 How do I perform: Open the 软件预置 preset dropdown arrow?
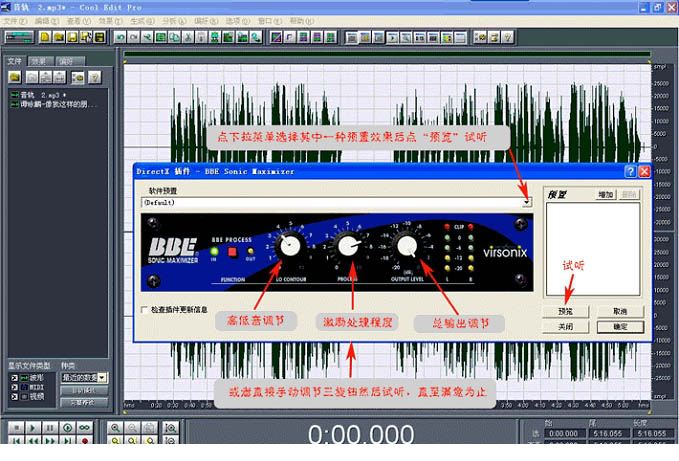point(527,202)
